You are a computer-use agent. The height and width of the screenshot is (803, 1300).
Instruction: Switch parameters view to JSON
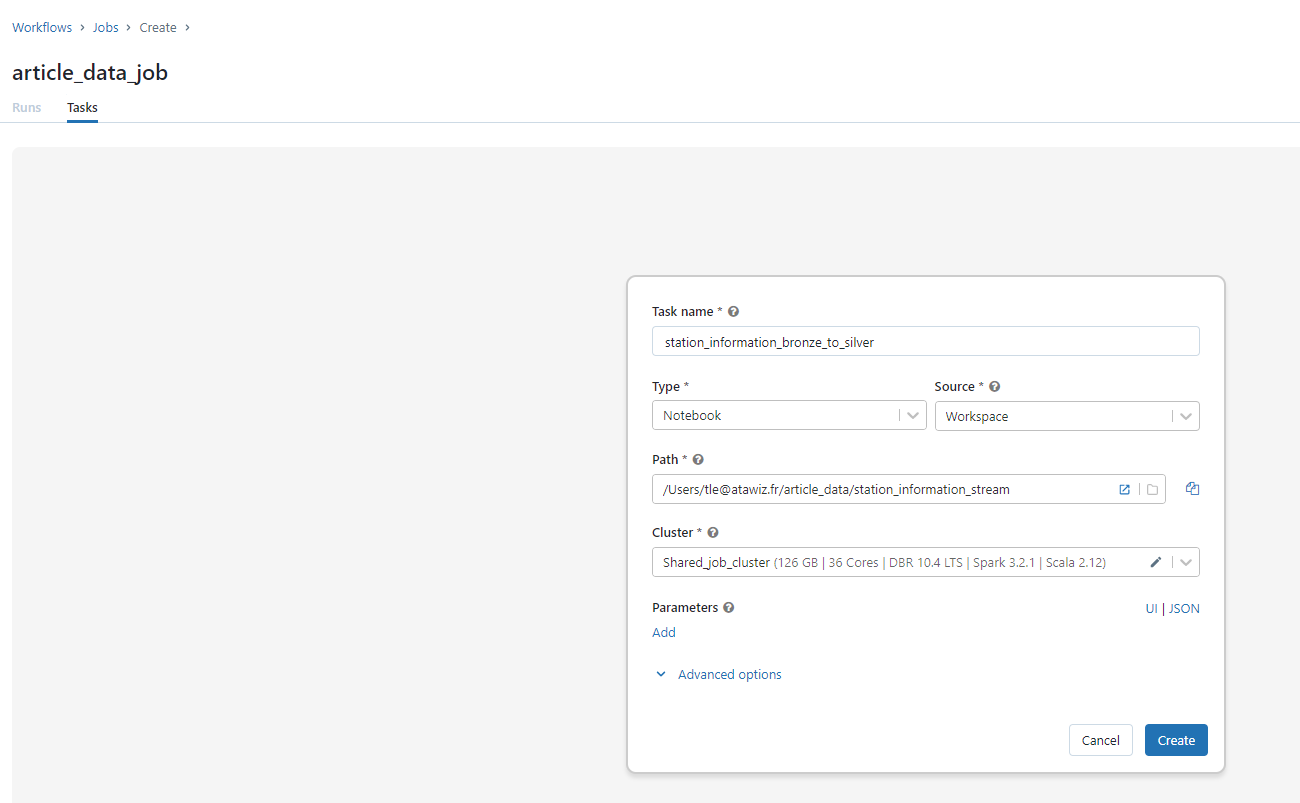1184,608
